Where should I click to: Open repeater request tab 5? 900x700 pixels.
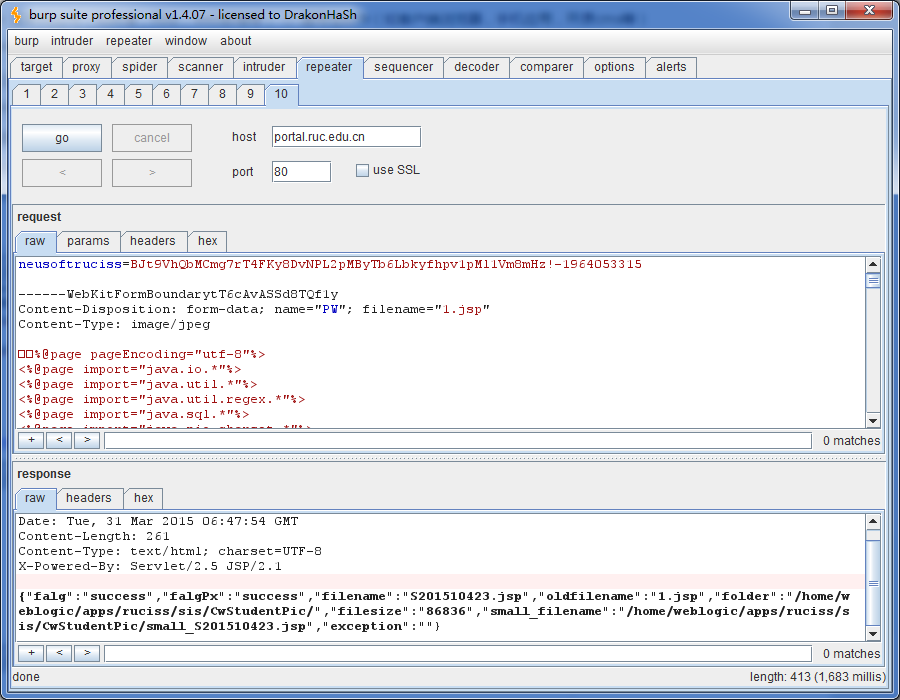138,94
